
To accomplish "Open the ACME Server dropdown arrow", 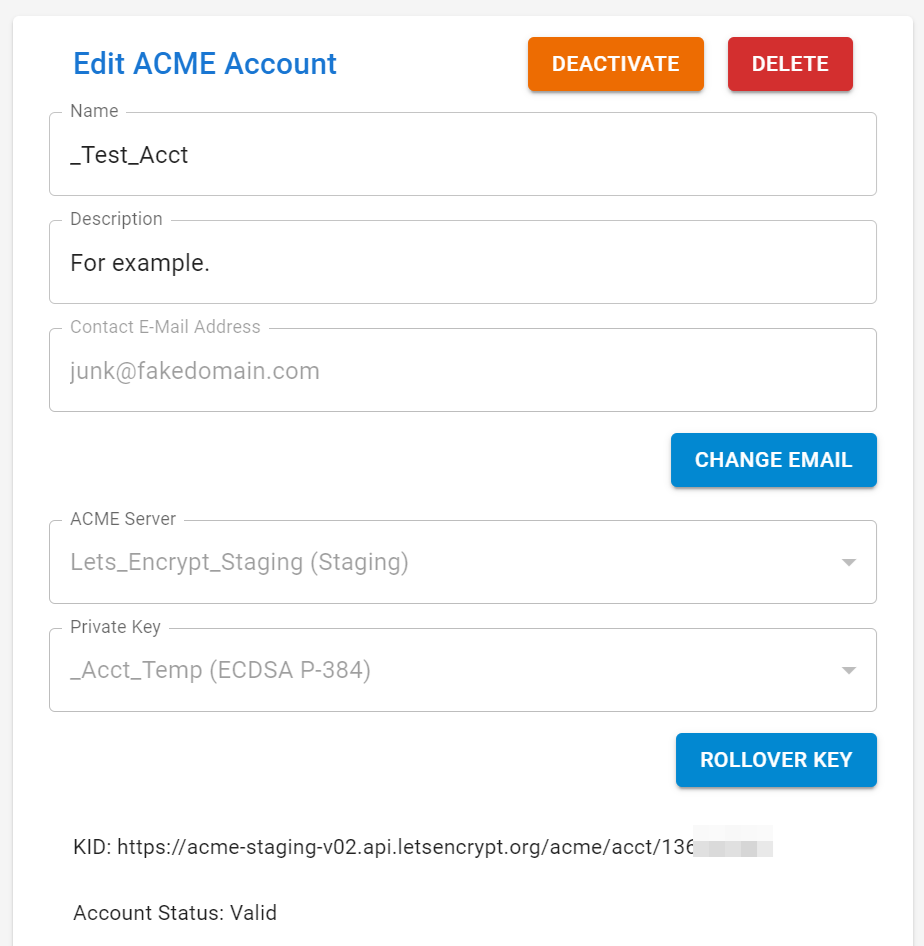I will [849, 562].
